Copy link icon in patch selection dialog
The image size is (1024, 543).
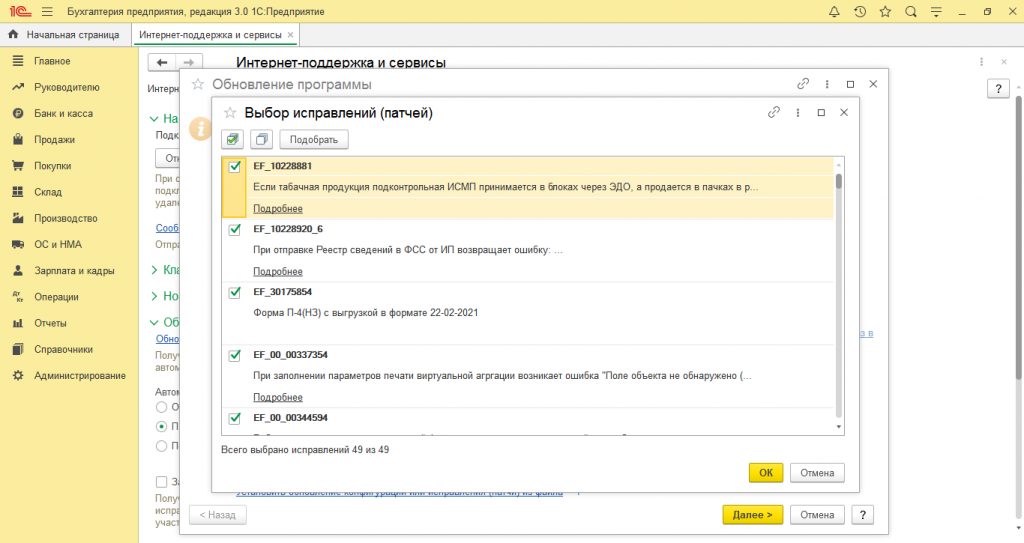pyautogui.click(x=773, y=113)
